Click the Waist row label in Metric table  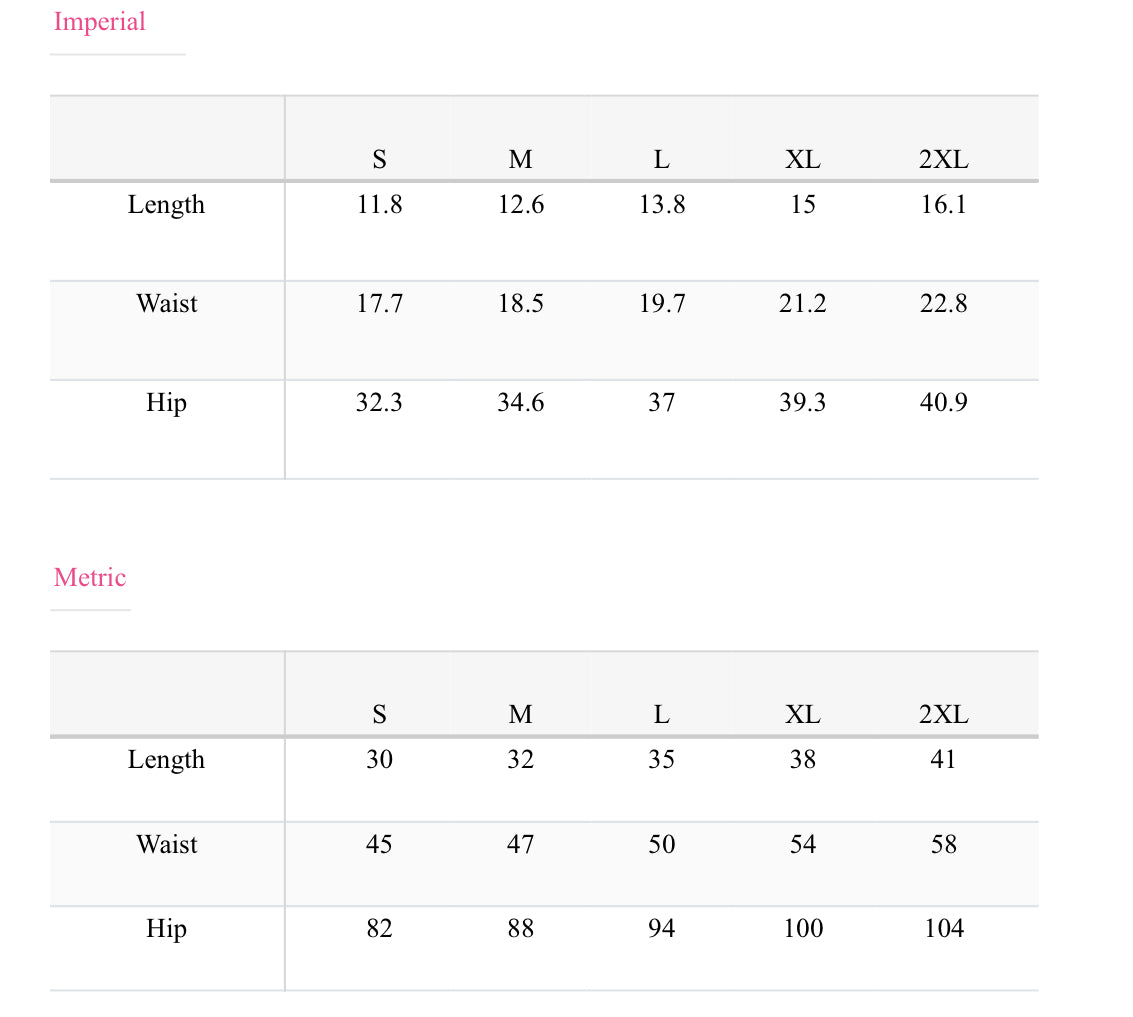pyautogui.click(x=166, y=844)
